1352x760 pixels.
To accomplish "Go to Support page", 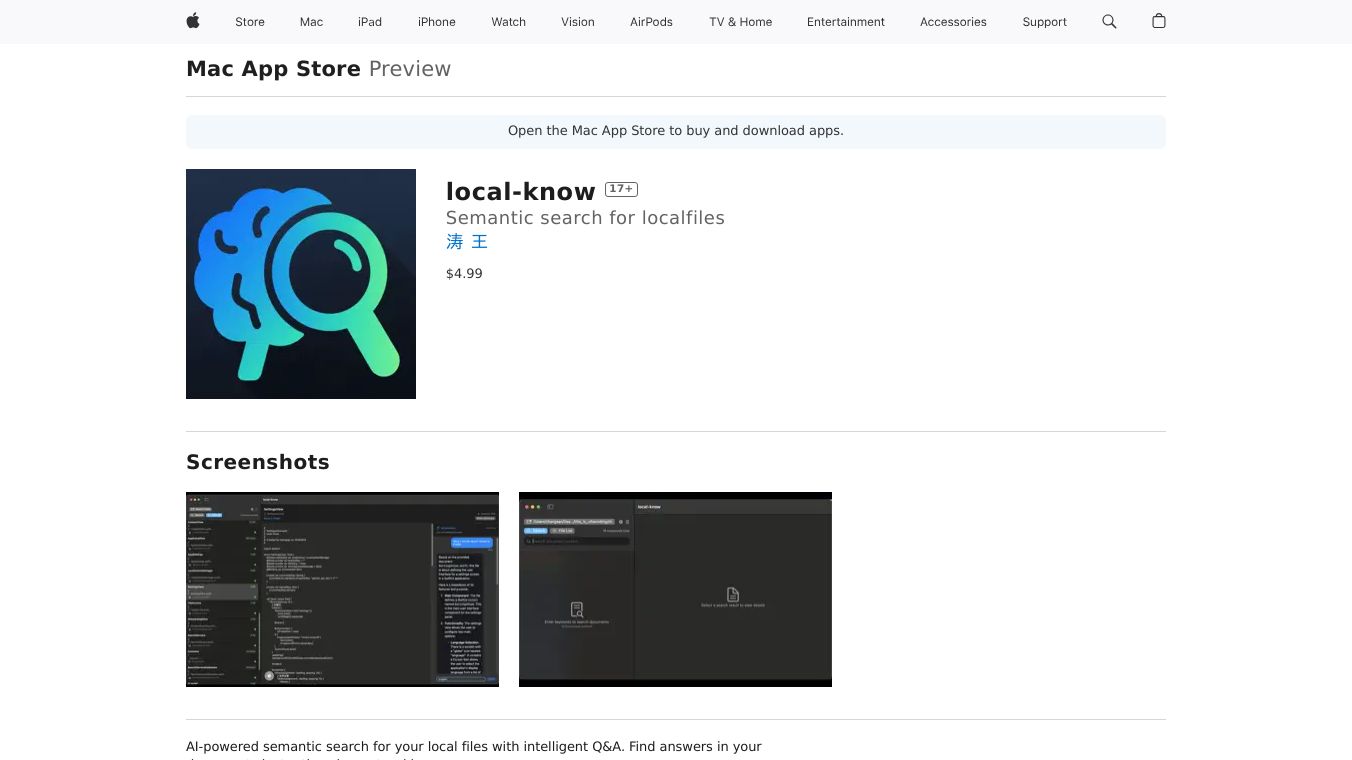I will [x=1044, y=22].
